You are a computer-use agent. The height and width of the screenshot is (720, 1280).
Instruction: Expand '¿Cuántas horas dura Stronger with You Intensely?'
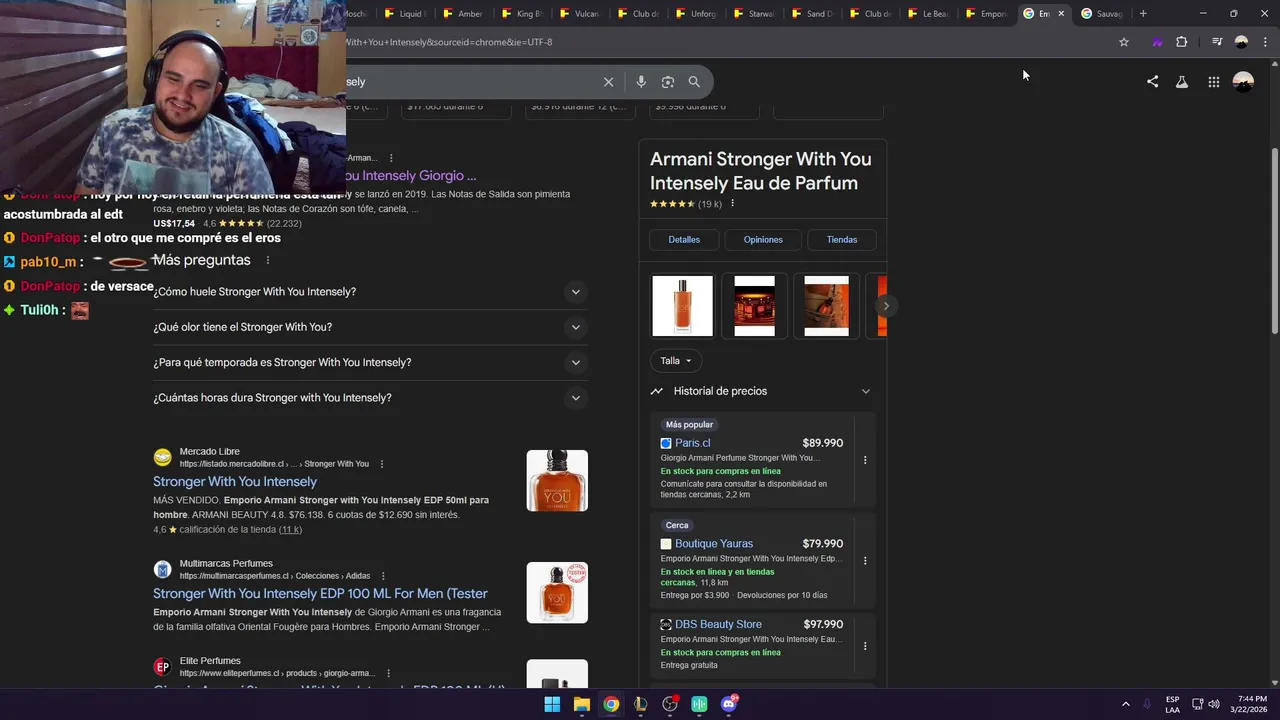[368, 398]
